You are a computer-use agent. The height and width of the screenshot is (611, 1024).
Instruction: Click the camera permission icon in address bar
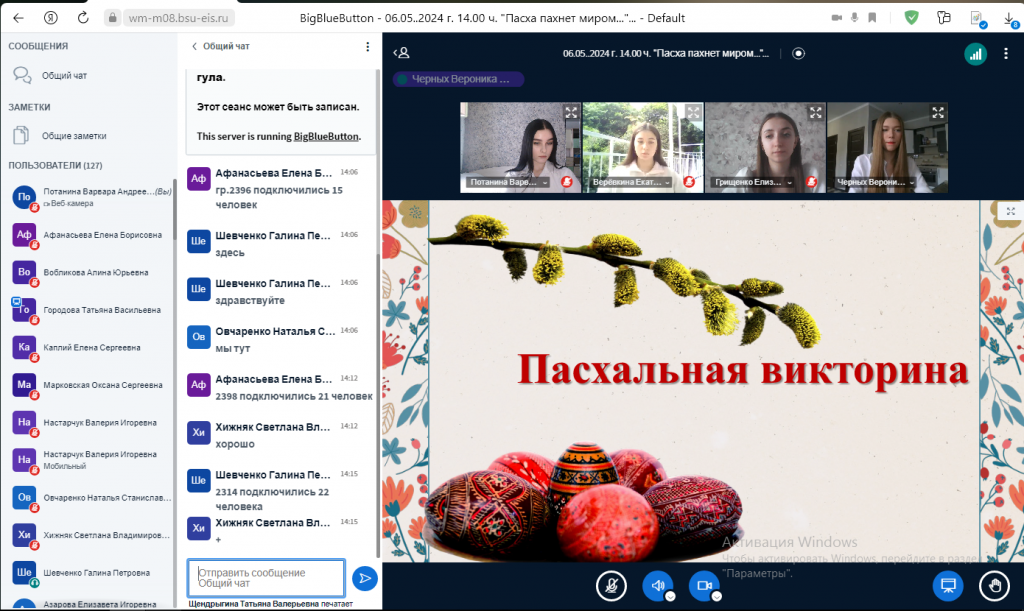(837, 18)
